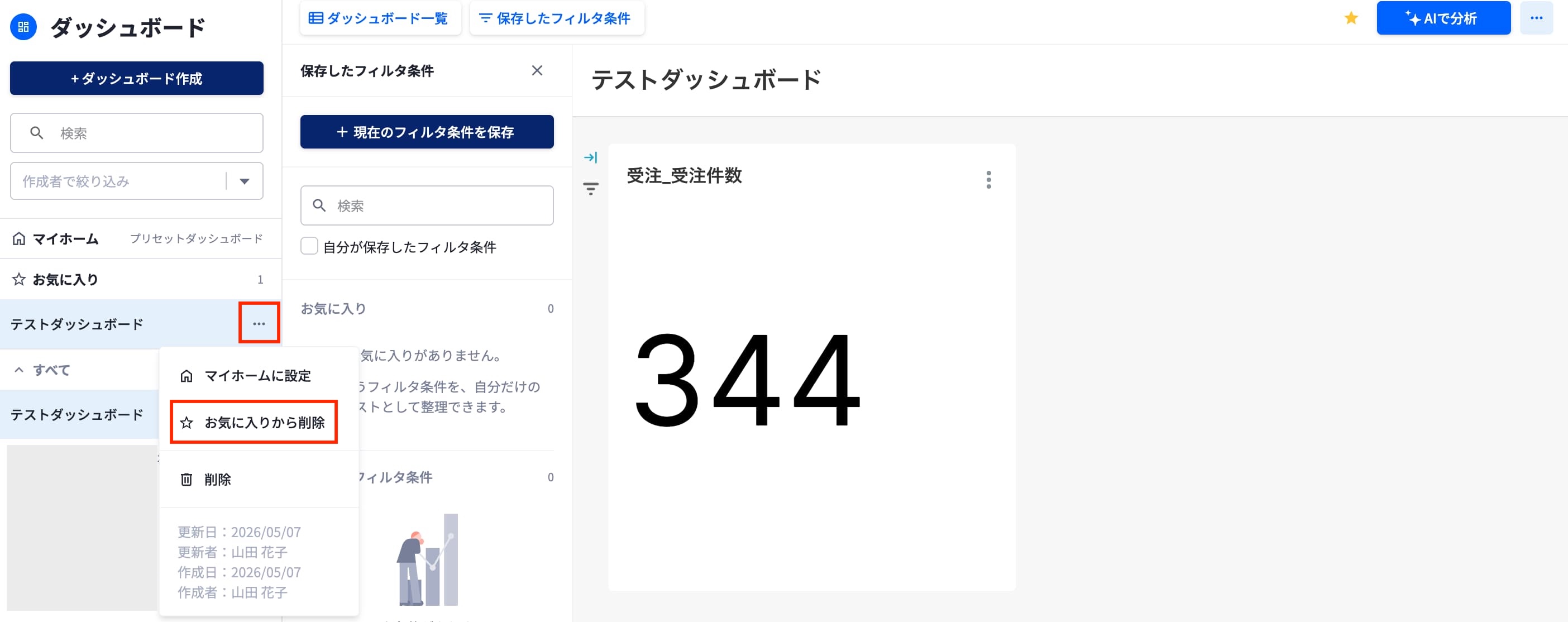Collapse the filter panel with arrow icon
Screen dimensions: 1568x622
[590, 157]
